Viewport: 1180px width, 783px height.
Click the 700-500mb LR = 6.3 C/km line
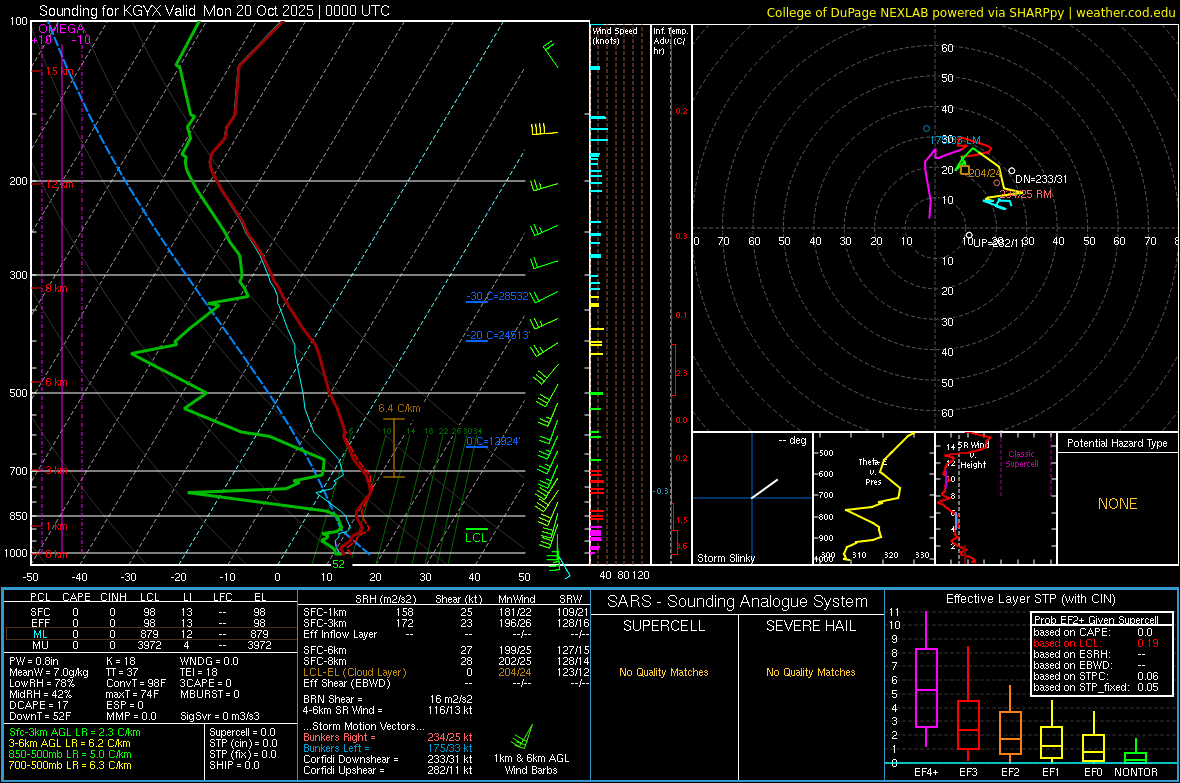pyautogui.click(x=70, y=765)
